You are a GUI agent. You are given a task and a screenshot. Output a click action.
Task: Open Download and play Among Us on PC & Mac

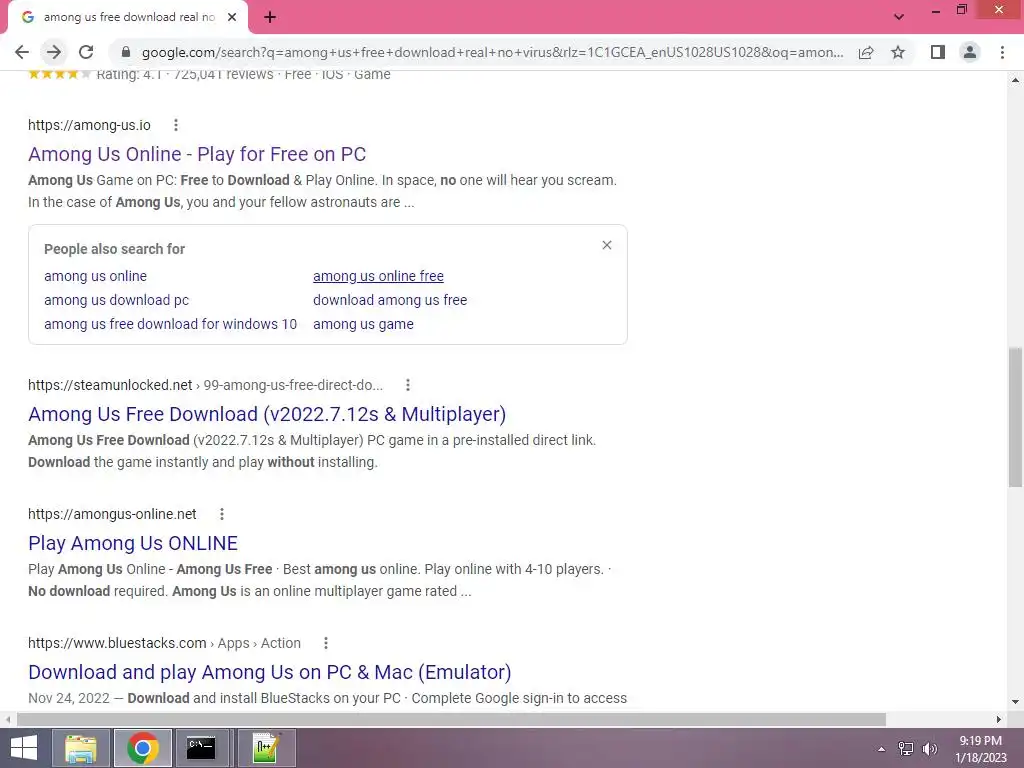coord(269,672)
